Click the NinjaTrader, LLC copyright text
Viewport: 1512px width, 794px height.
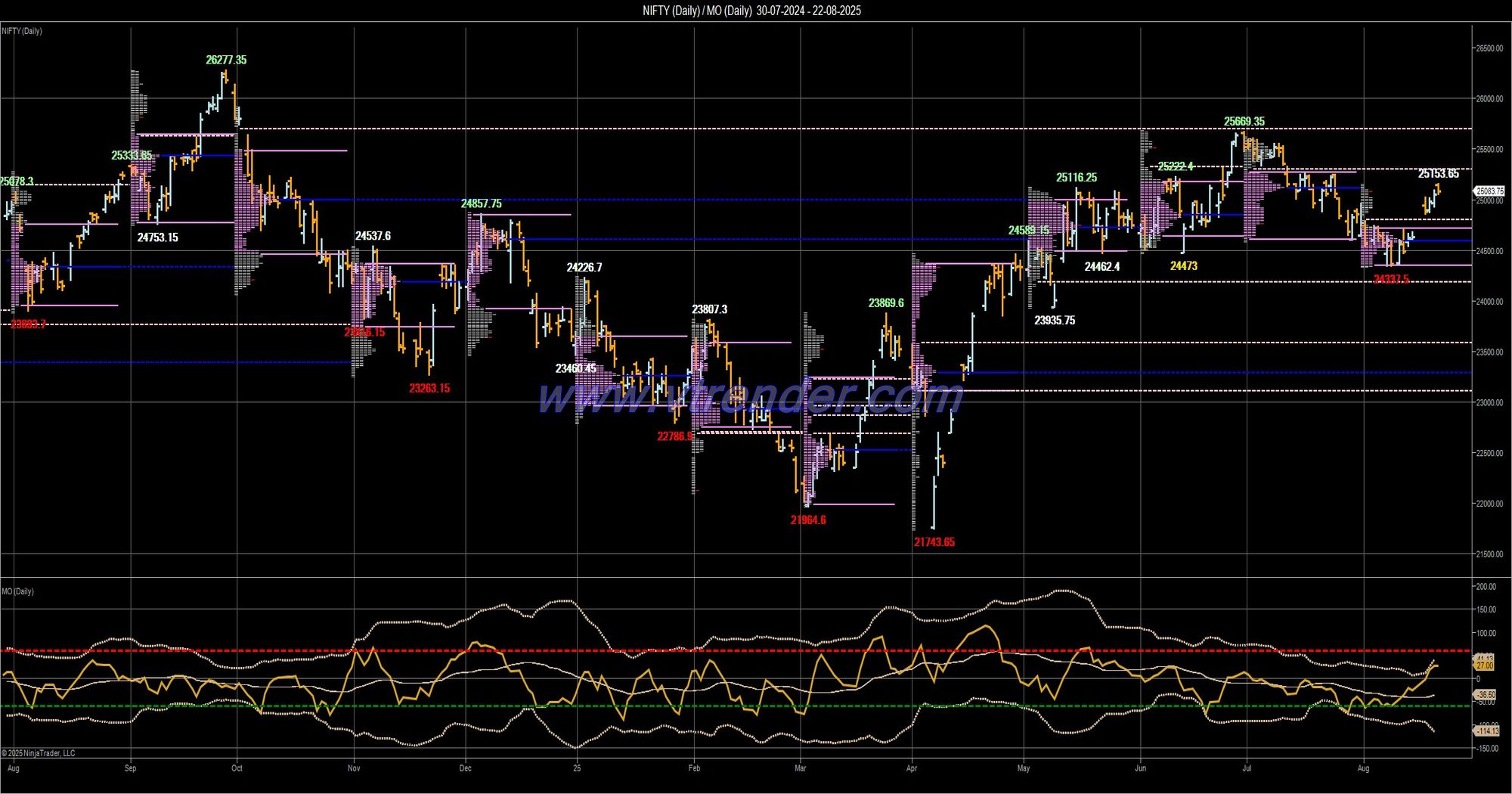pyautogui.click(x=39, y=753)
